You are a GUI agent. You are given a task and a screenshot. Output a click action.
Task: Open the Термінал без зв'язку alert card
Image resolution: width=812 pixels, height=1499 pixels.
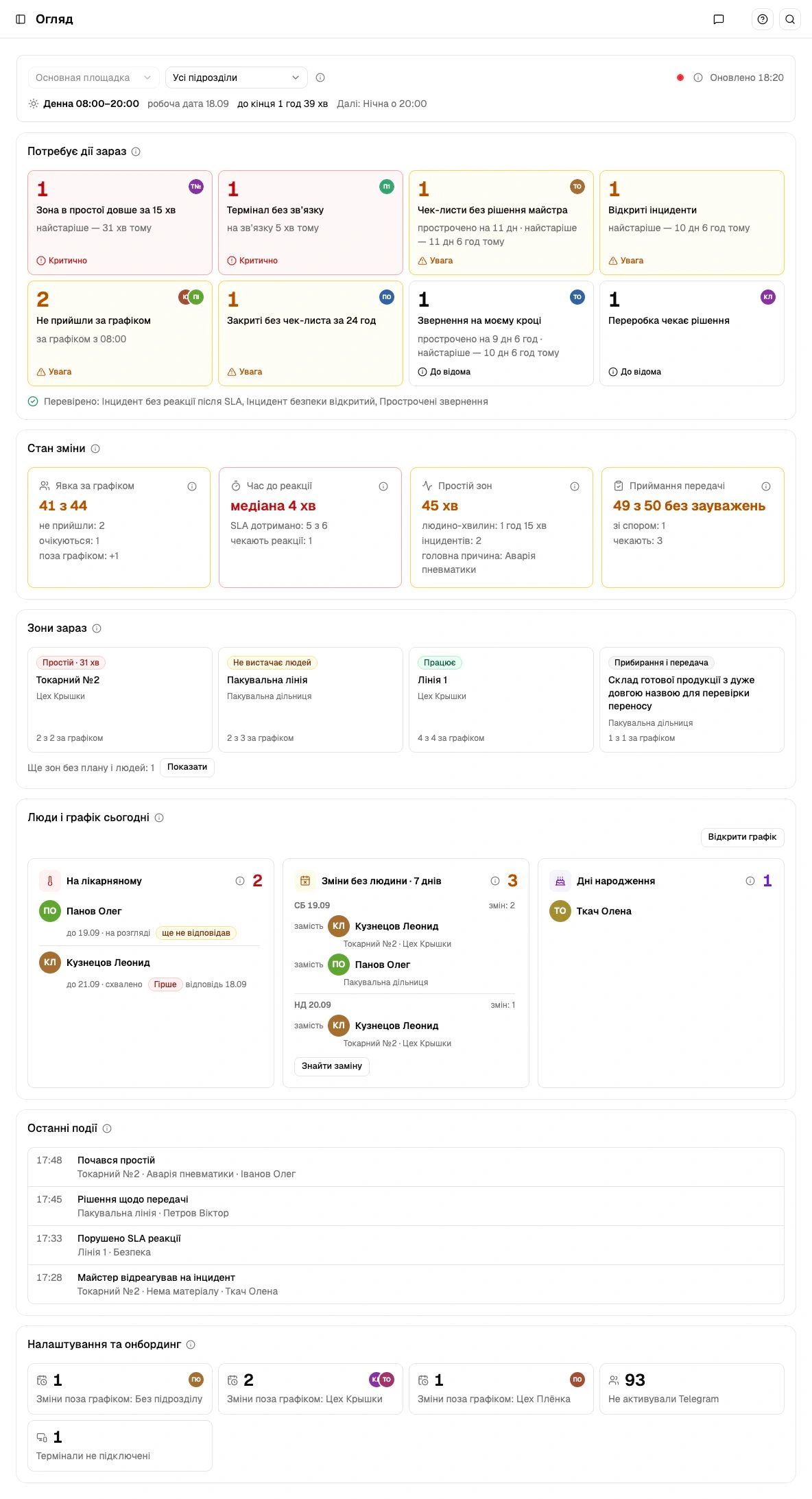pos(311,223)
